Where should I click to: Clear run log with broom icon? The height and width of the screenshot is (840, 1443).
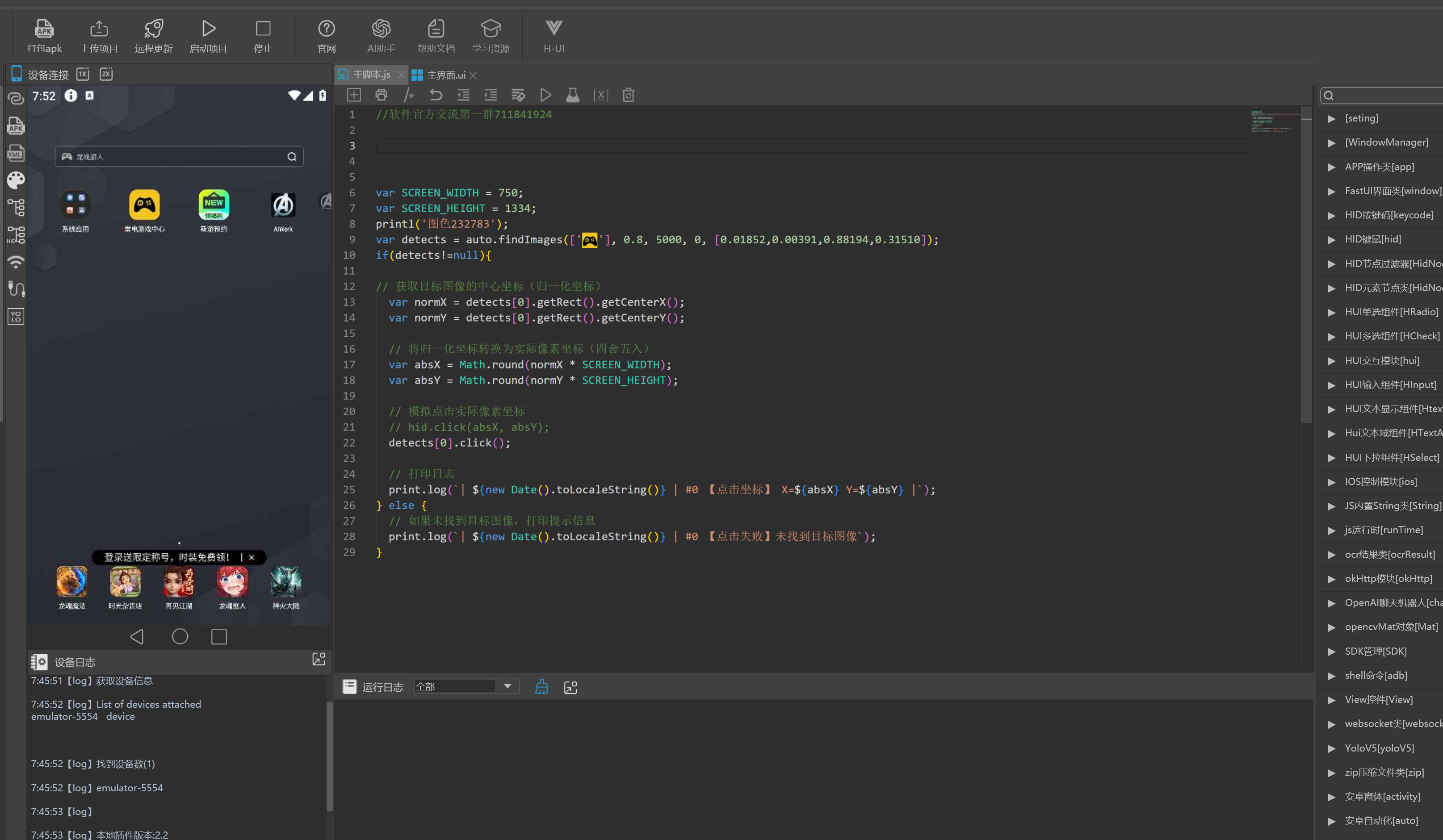[542, 687]
